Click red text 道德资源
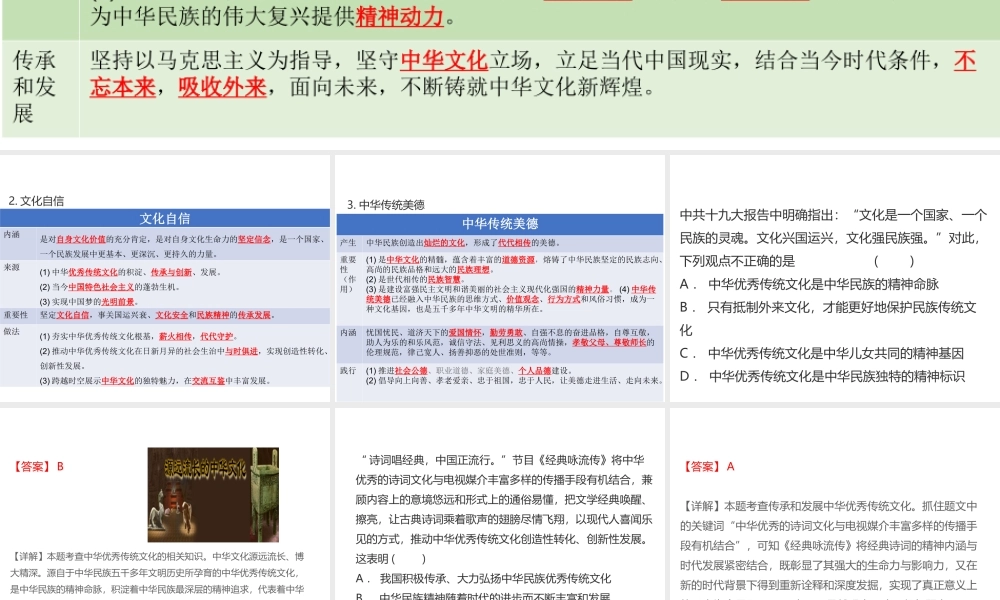Viewport: 1000px width, 600px height. click(x=518, y=260)
